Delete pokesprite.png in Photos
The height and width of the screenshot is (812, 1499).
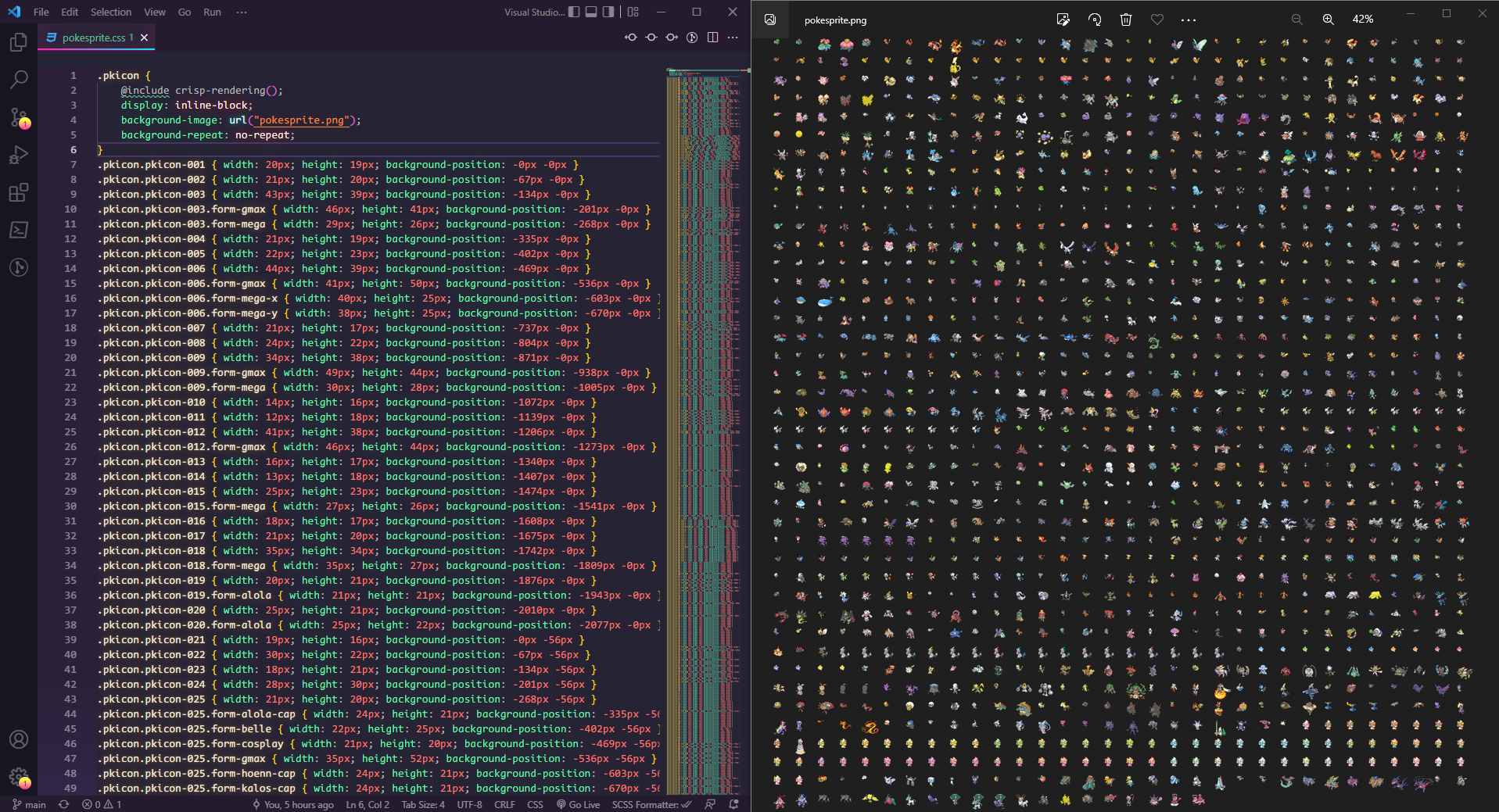click(1126, 20)
